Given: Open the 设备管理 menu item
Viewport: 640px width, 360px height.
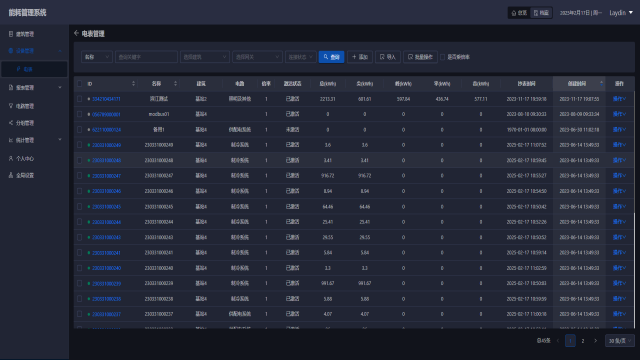Looking at the screenshot, I should pyautogui.click(x=34, y=51).
